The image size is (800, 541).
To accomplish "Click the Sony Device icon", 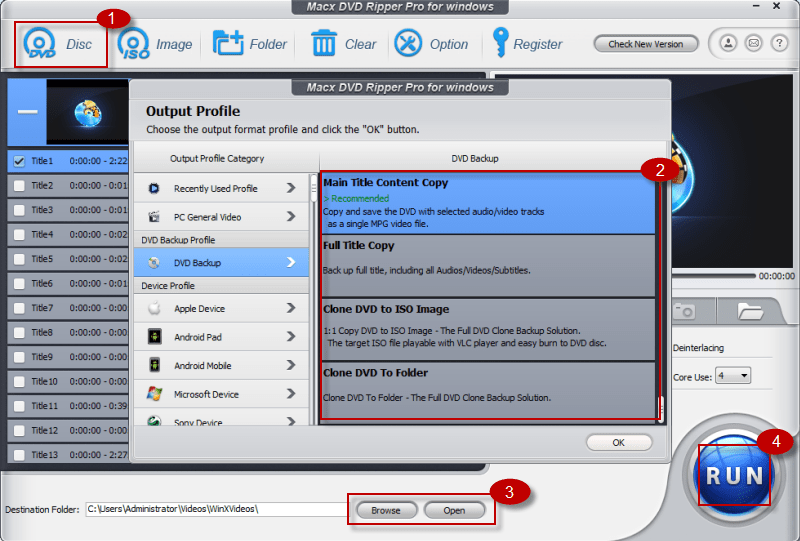I will [x=154, y=421].
